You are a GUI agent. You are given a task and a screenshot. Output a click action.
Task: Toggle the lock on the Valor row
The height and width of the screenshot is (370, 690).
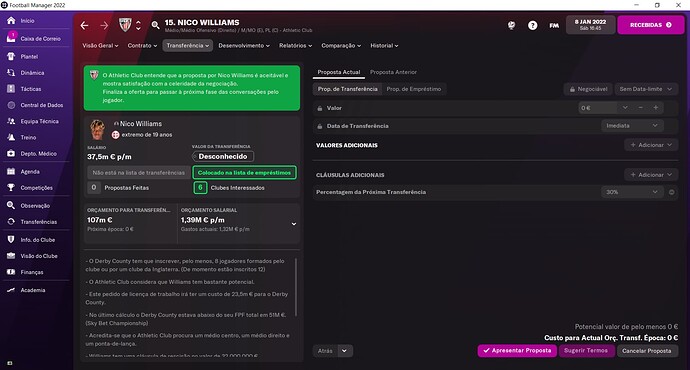pos(320,108)
